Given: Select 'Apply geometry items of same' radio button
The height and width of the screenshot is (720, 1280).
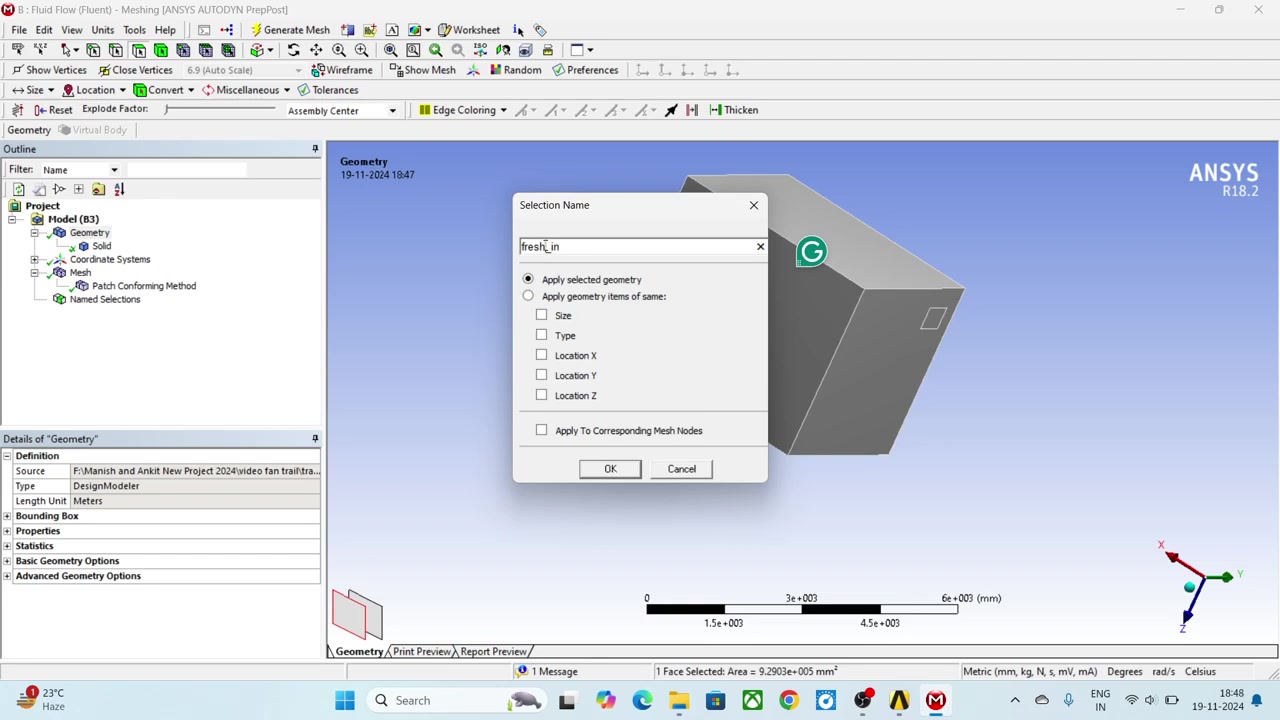Looking at the screenshot, I should point(528,296).
